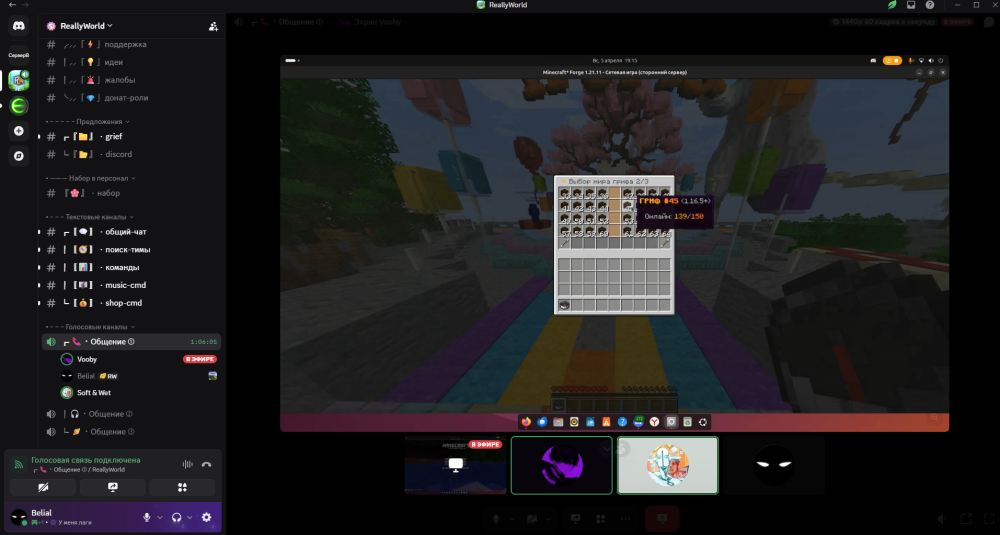Go back with title bar arrow
Screen dimensions: 1000x535
12,4
